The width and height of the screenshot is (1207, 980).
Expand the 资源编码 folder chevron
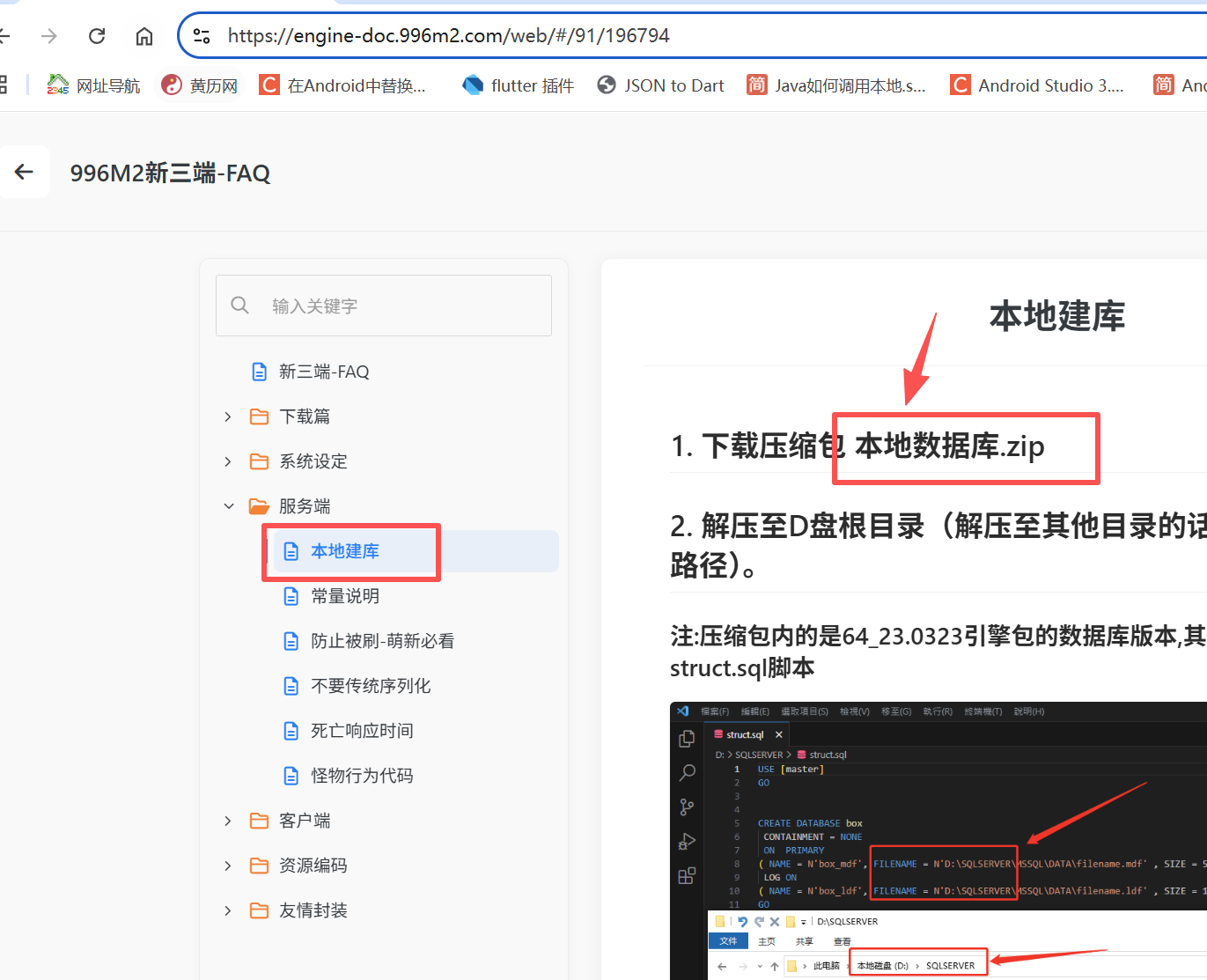click(x=228, y=866)
